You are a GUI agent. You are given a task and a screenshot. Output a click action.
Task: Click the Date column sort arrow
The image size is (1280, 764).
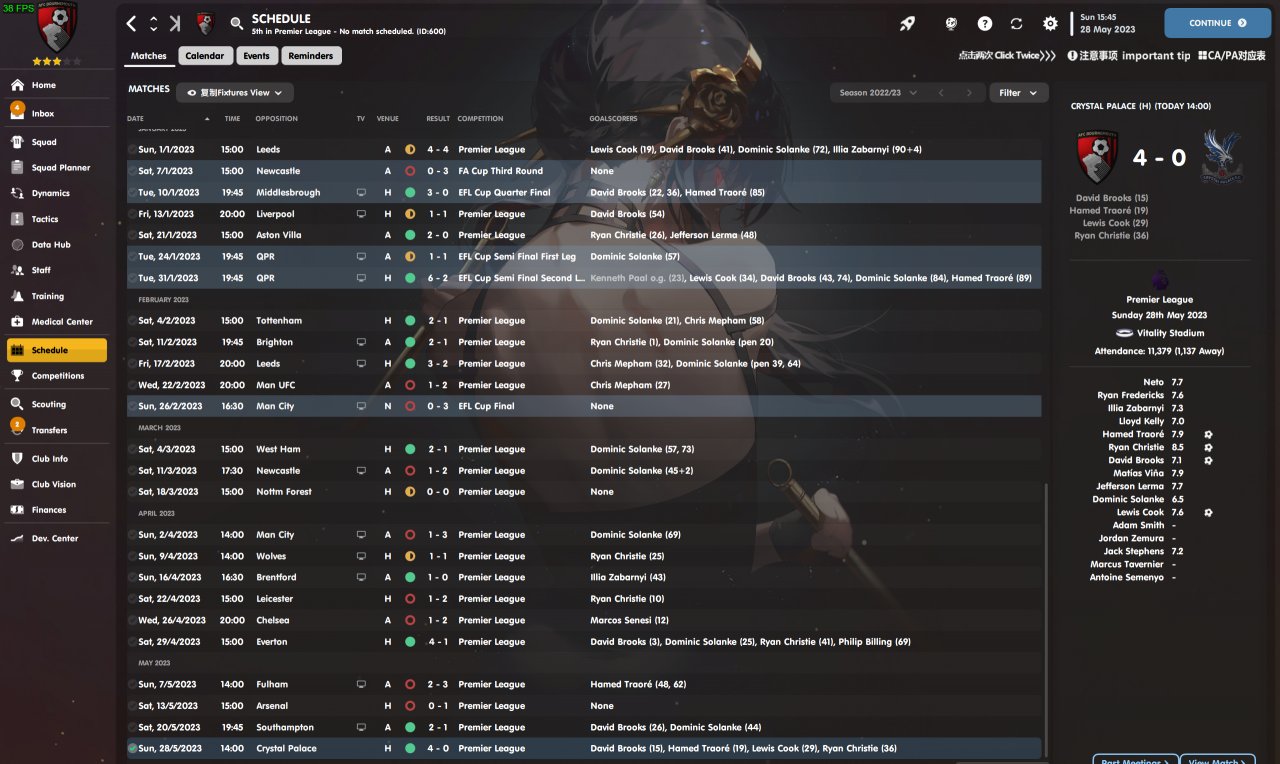coord(208,119)
